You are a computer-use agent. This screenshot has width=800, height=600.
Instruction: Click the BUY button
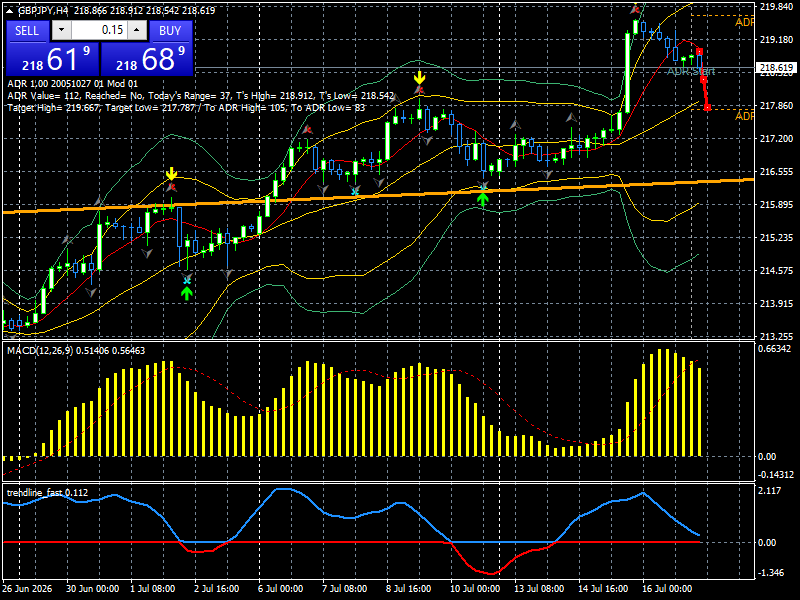pos(170,31)
